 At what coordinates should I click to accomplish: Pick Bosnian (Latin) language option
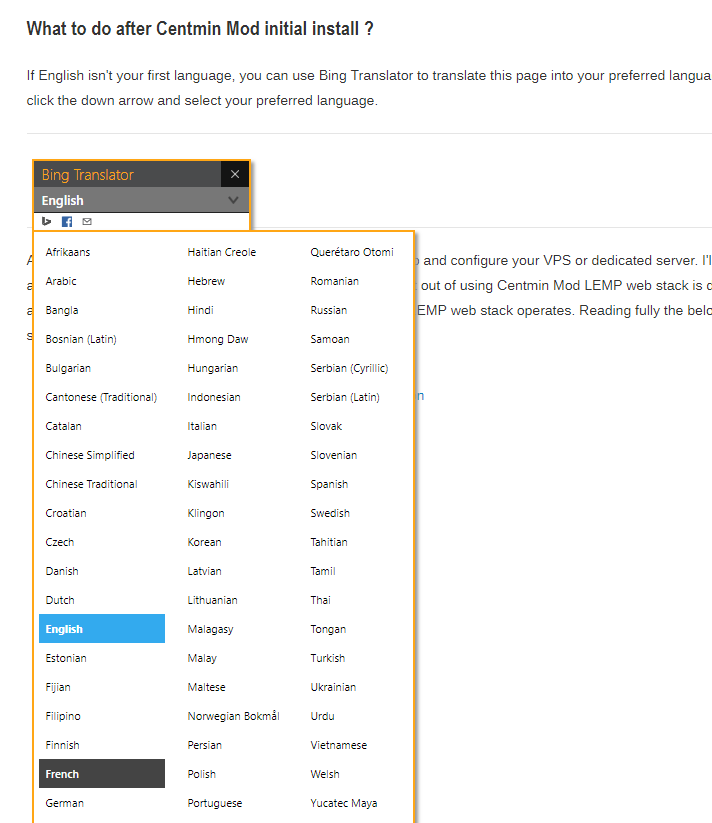click(81, 339)
